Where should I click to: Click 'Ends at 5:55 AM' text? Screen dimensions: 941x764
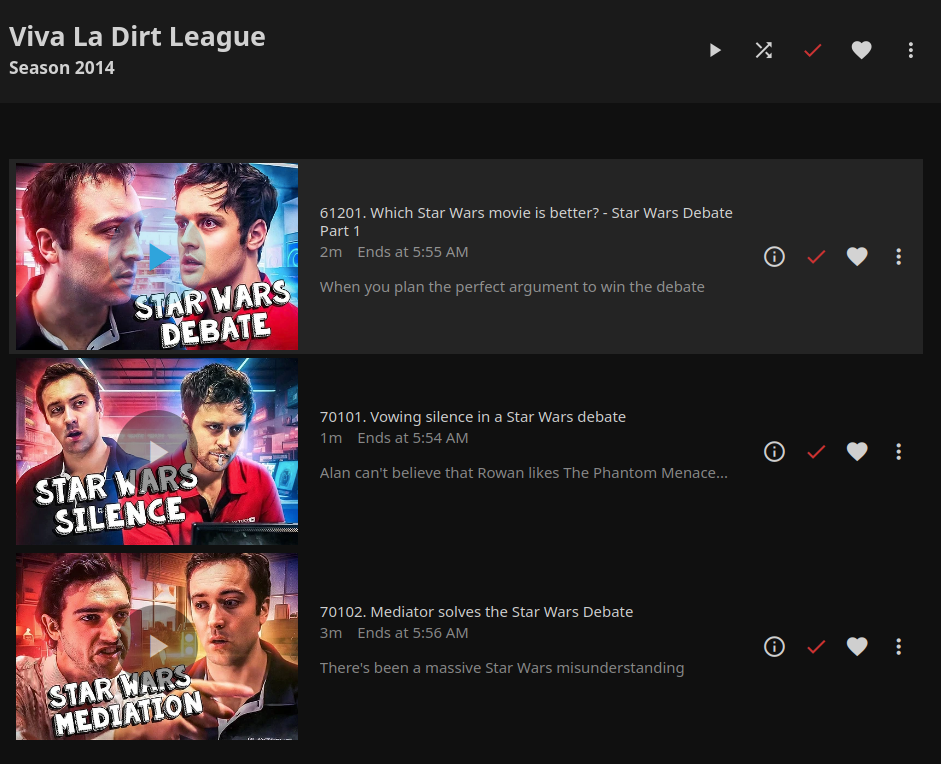(413, 252)
